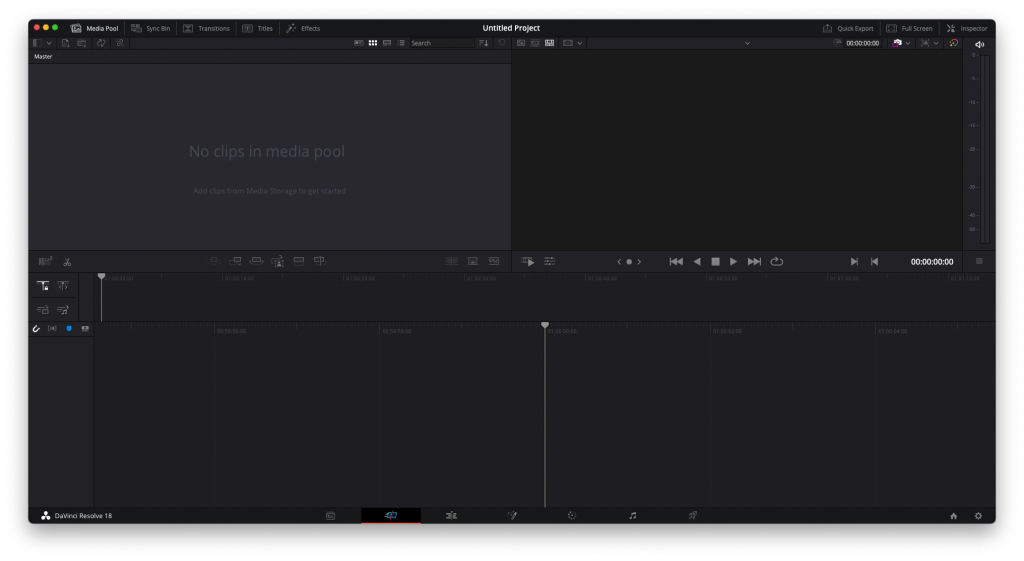Image resolution: width=1024 pixels, height=561 pixels.
Task: Switch media pool to filmstrip view
Action: 387,43
